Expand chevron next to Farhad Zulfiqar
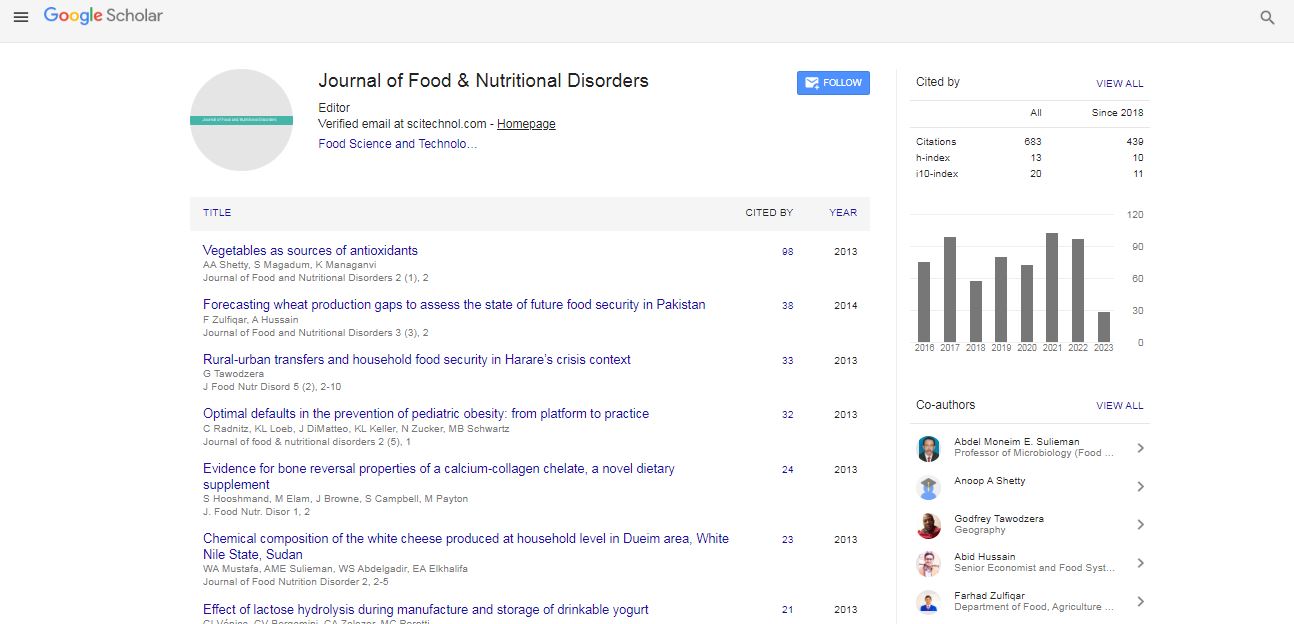This screenshot has height=624, width=1294. (x=1140, y=602)
